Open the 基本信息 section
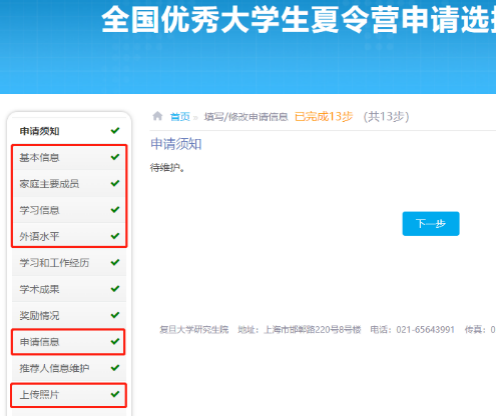Screen dimensions: 498x416 [x=69, y=157]
